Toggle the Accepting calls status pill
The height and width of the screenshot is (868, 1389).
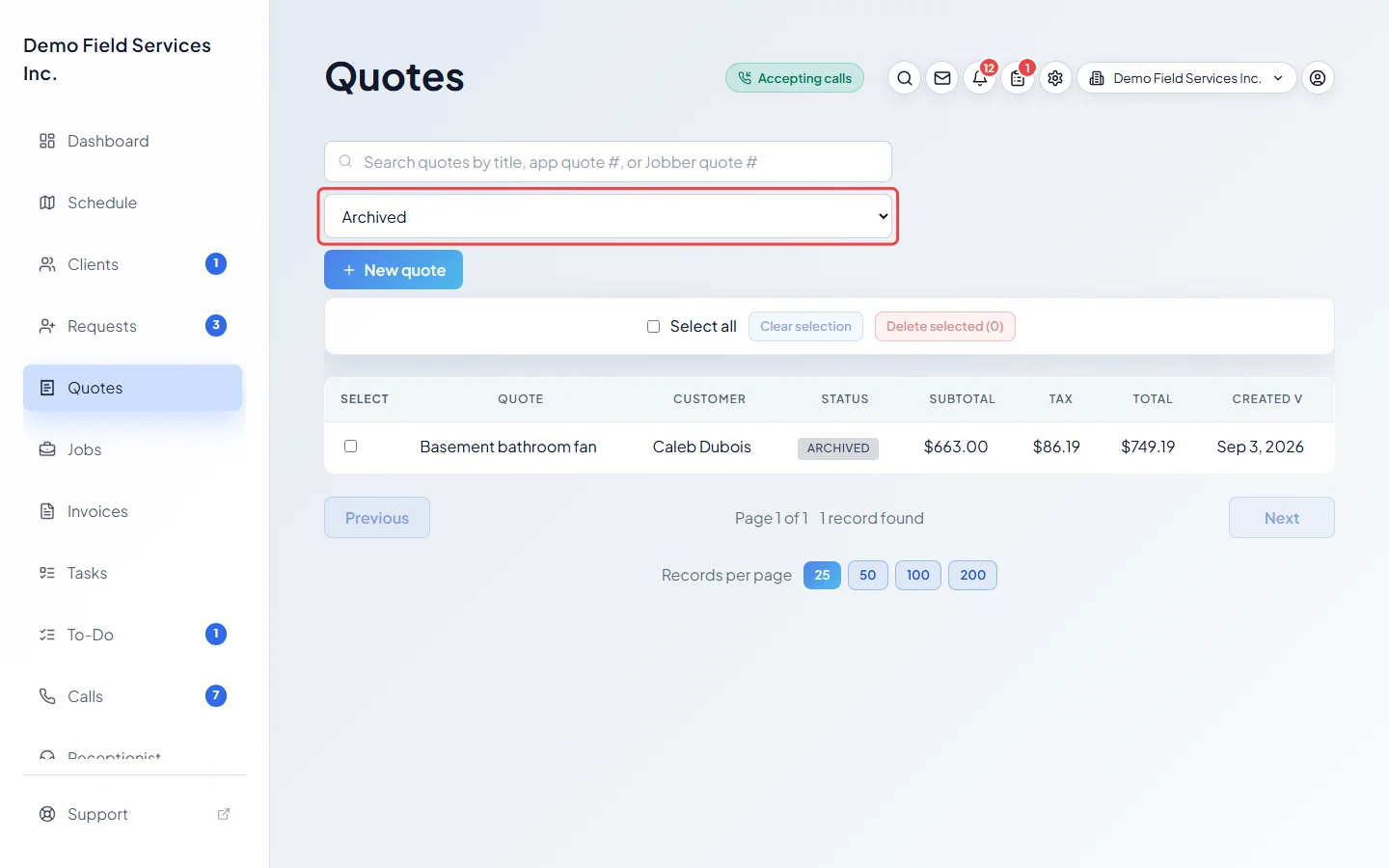[x=795, y=78]
